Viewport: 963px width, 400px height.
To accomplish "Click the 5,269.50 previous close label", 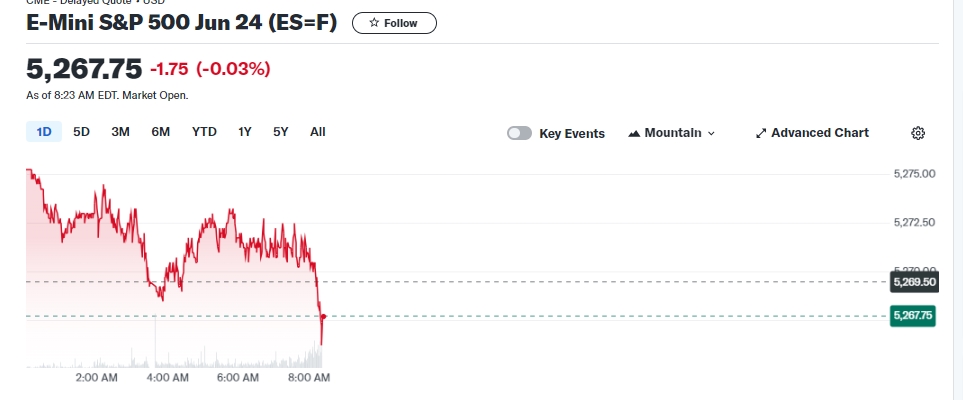I will [911, 282].
